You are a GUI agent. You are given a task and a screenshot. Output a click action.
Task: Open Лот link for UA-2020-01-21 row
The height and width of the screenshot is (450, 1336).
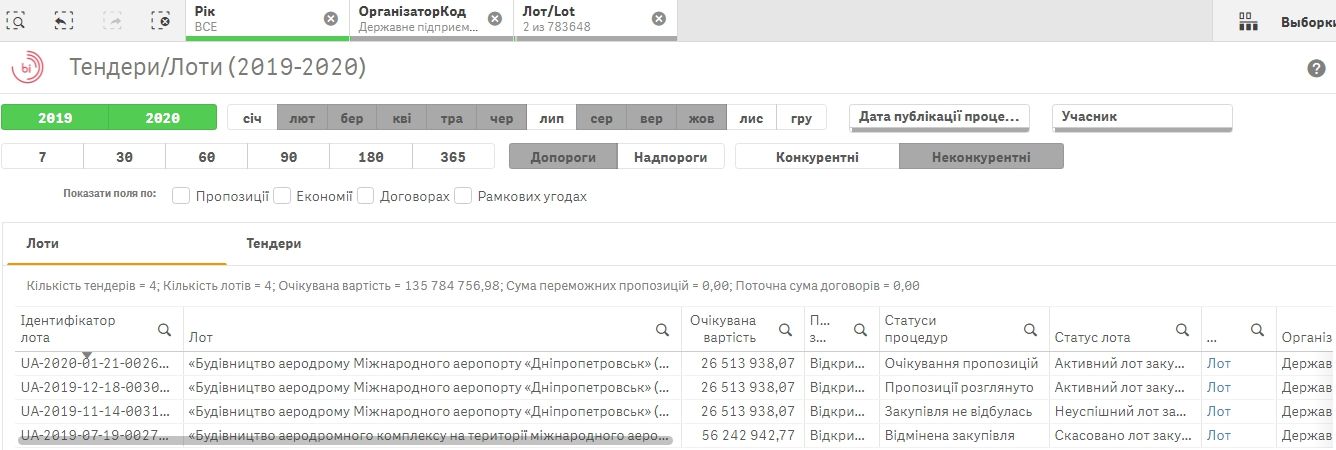coord(1219,363)
